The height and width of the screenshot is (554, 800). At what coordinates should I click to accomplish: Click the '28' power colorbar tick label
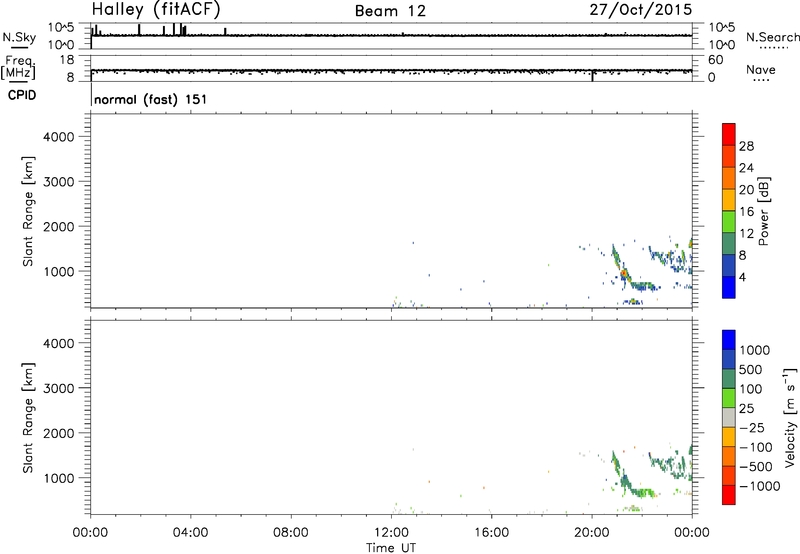[x=746, y=146]
